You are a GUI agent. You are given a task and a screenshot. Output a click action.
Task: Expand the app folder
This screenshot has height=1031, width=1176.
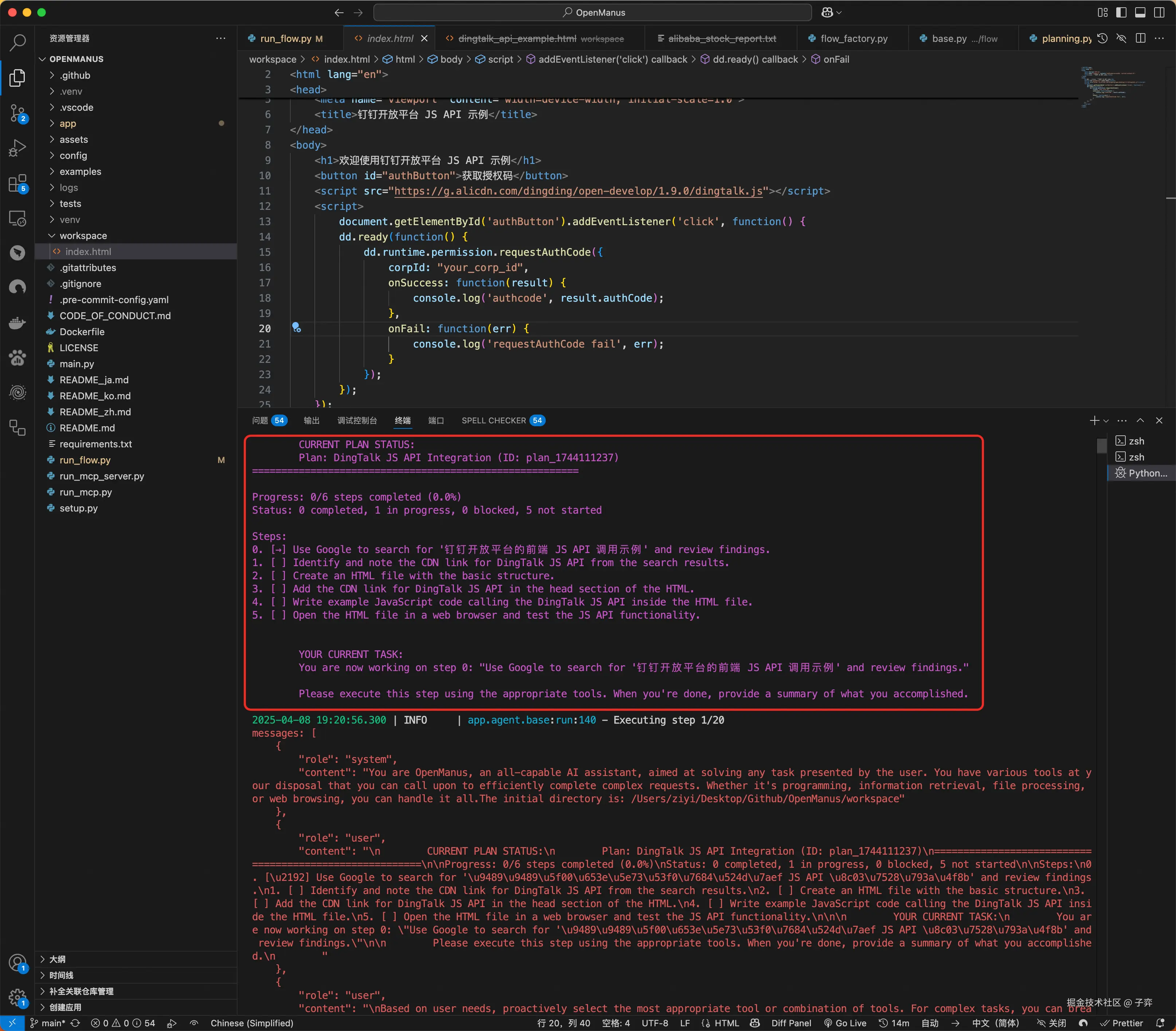(x=67, y=123)
